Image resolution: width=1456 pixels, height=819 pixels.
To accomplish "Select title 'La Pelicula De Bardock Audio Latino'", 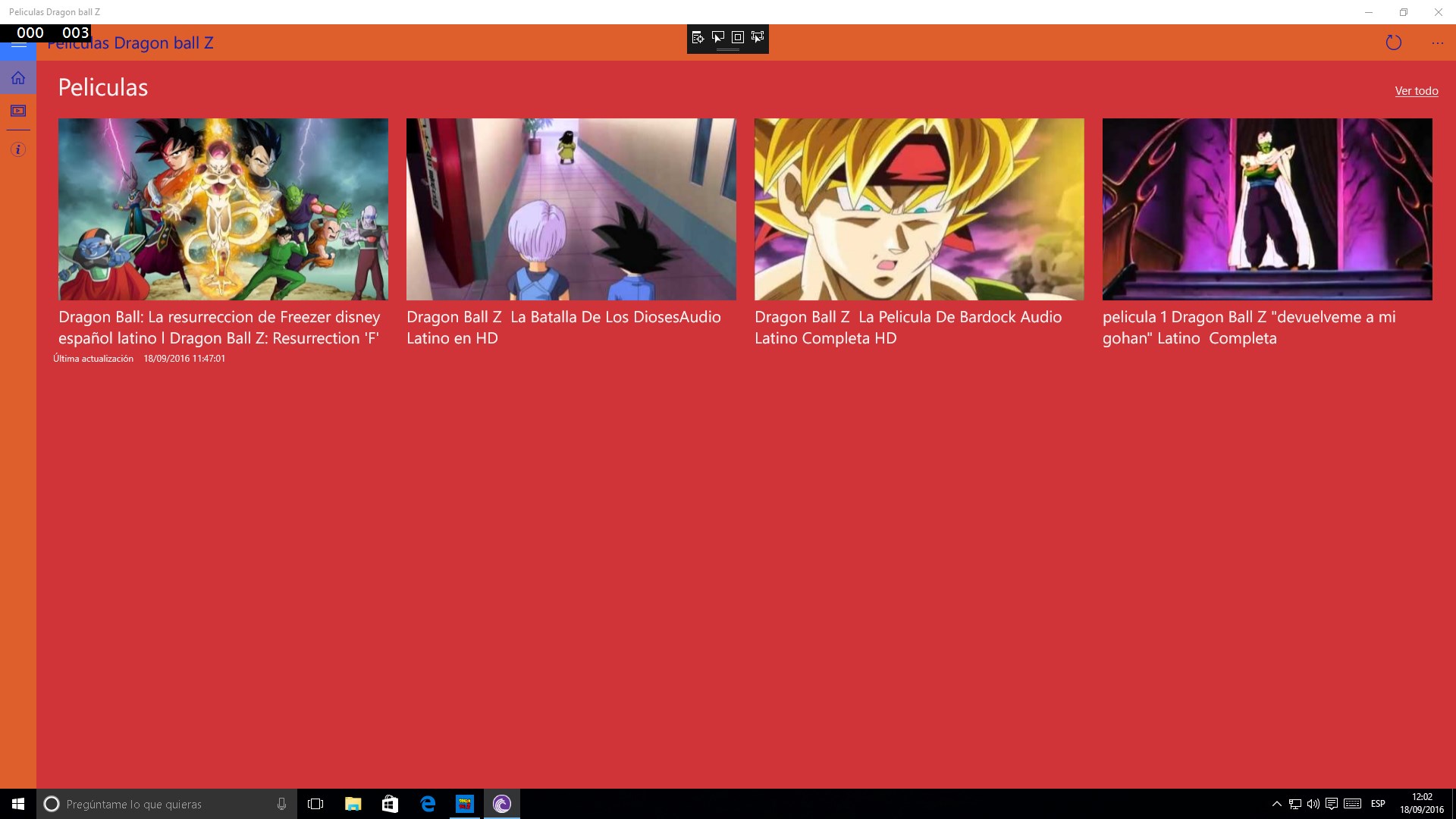I will click(x=908, y=328).
